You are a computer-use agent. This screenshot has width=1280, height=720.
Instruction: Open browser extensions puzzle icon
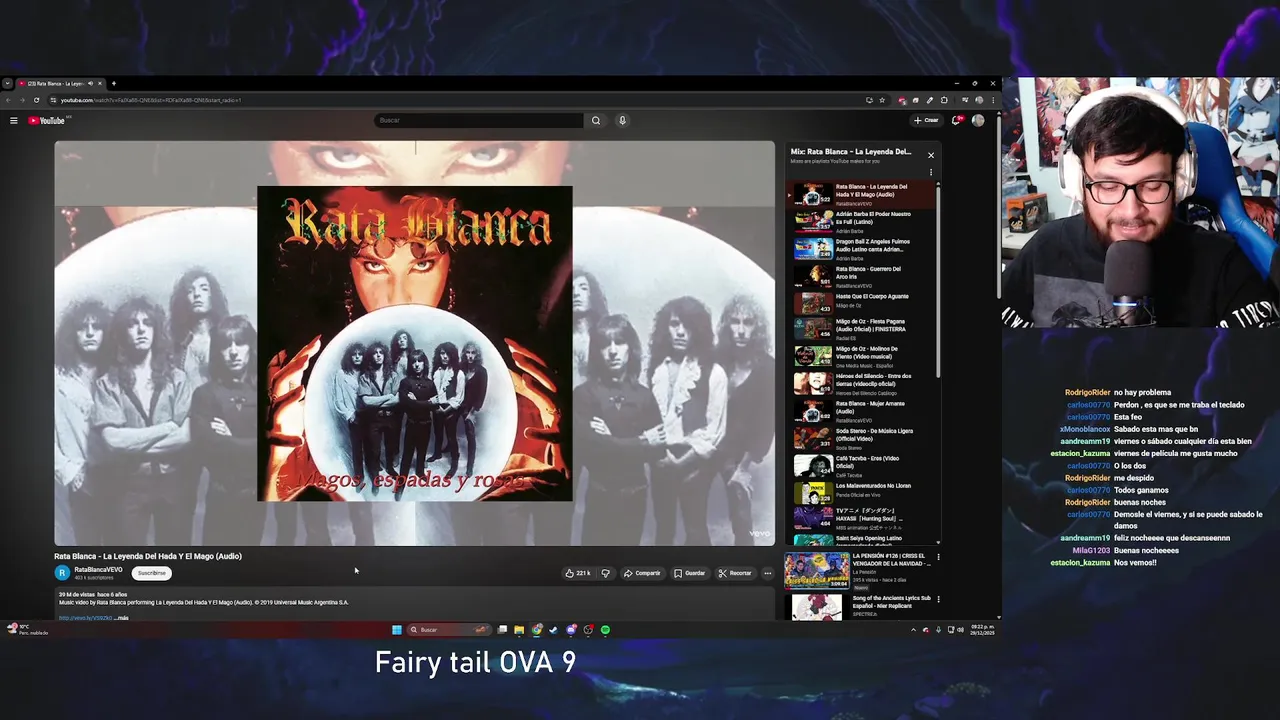944,100
